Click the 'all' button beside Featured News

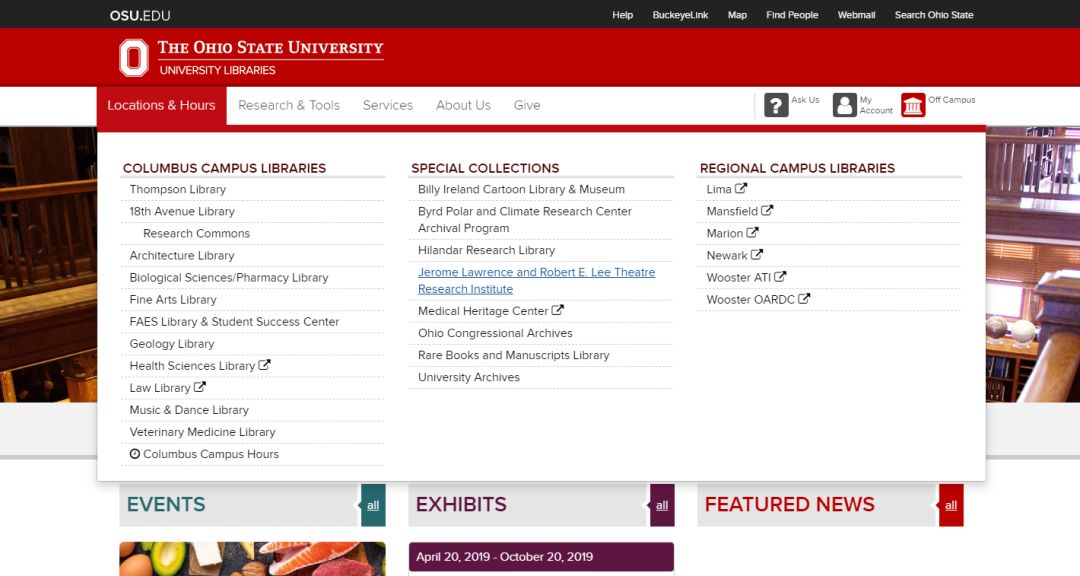(x=951, y=504)
